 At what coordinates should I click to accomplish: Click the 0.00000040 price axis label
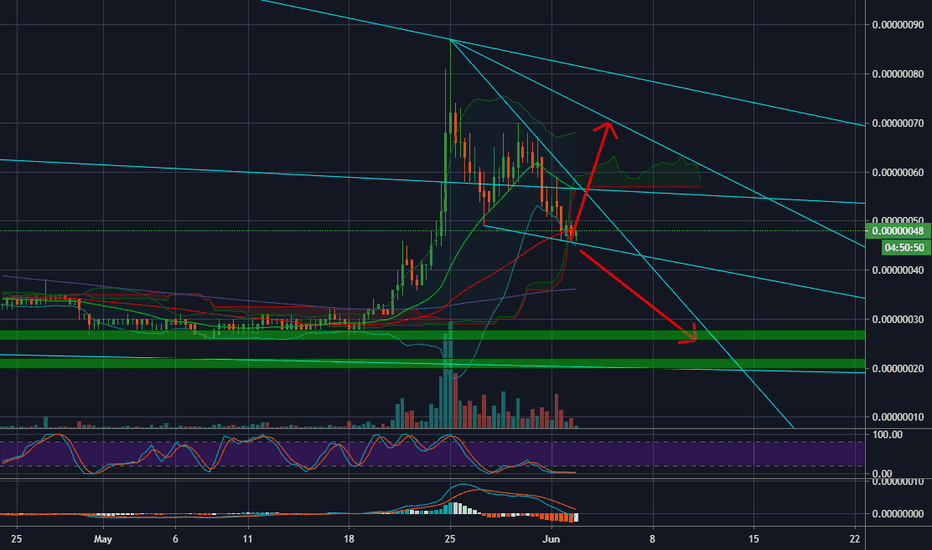click(x=898, y=271)
